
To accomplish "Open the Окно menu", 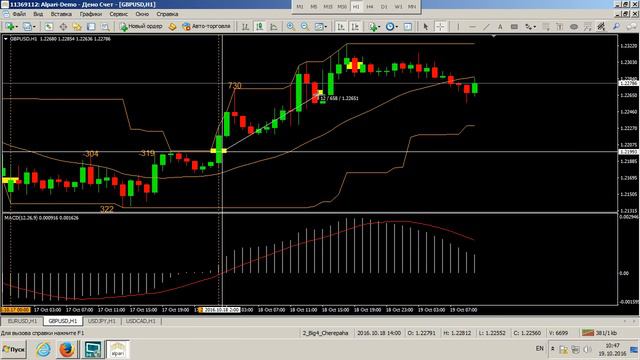I will coord(142,14).
